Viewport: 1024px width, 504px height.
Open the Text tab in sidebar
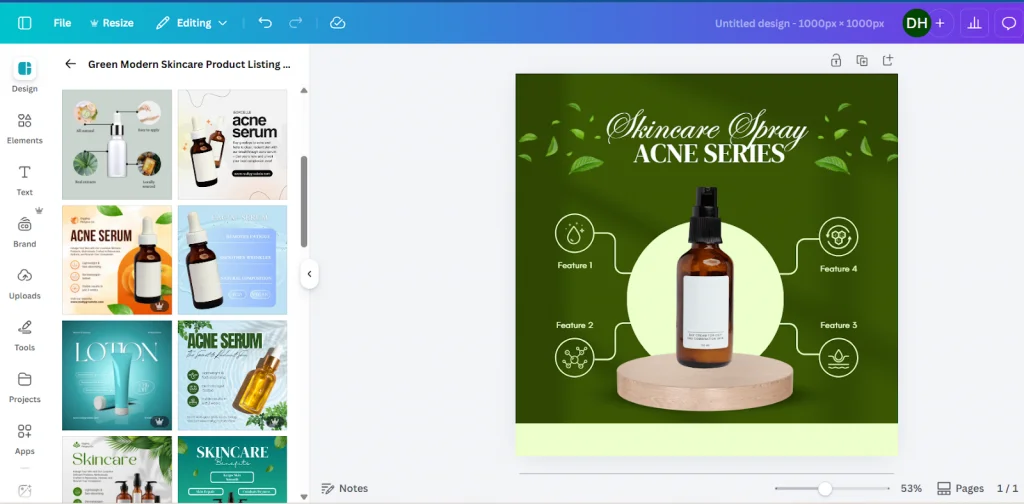[25, 179]
